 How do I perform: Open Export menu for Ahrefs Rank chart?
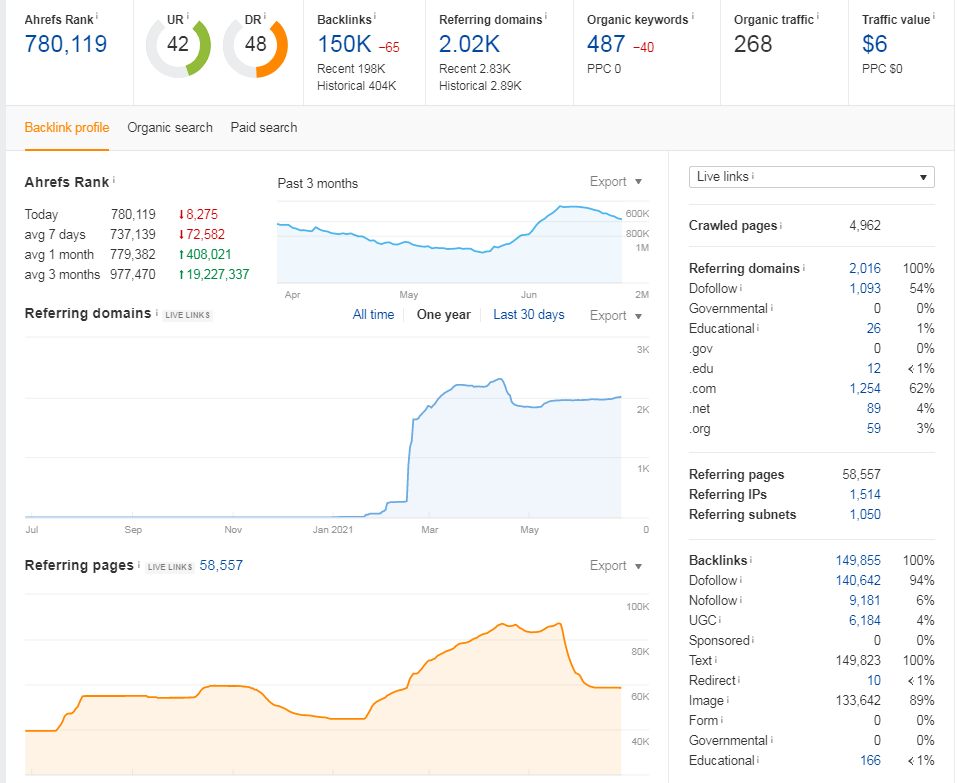[615, 182]
